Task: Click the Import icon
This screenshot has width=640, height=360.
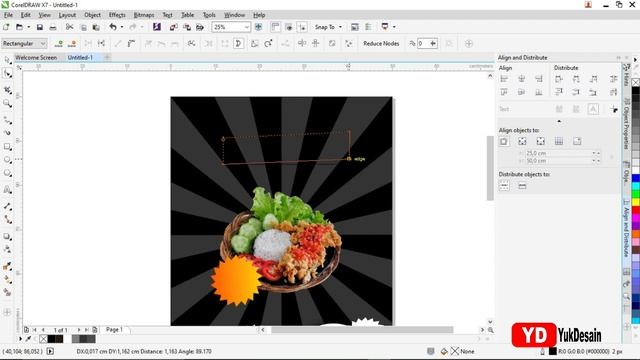Action: click(173, 27)
